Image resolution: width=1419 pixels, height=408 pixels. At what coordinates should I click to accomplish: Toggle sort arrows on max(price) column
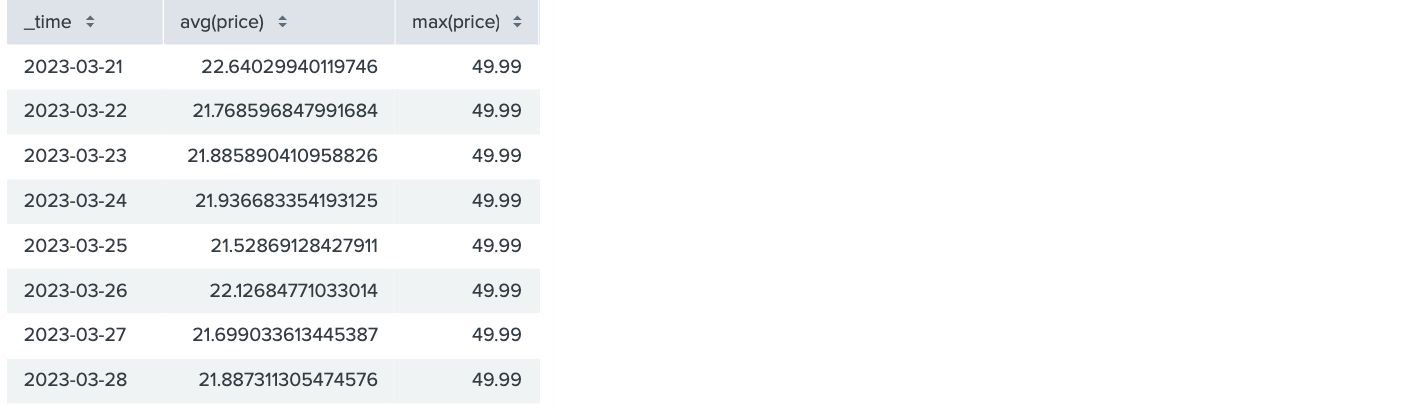tap(517, 22)
